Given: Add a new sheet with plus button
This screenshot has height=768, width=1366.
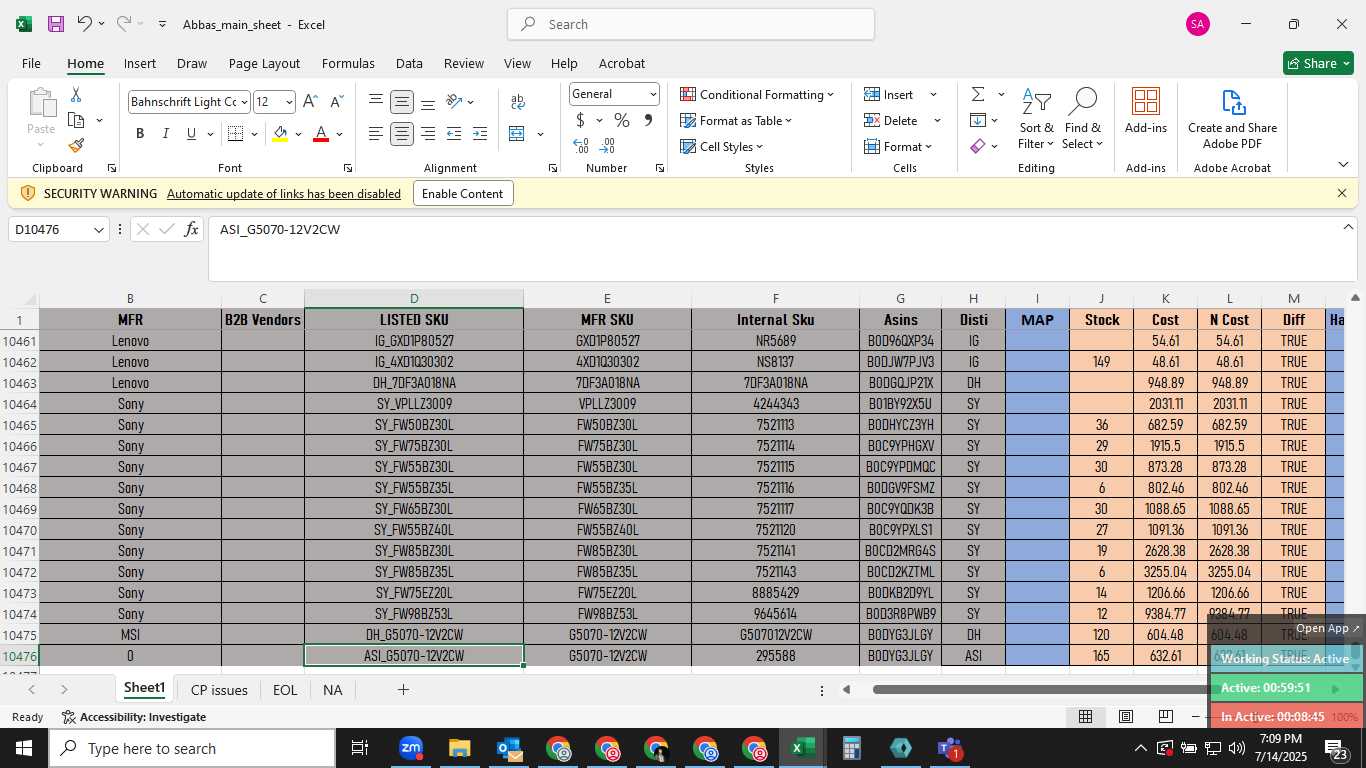Looking at the screenshot, I should [404, 690].
